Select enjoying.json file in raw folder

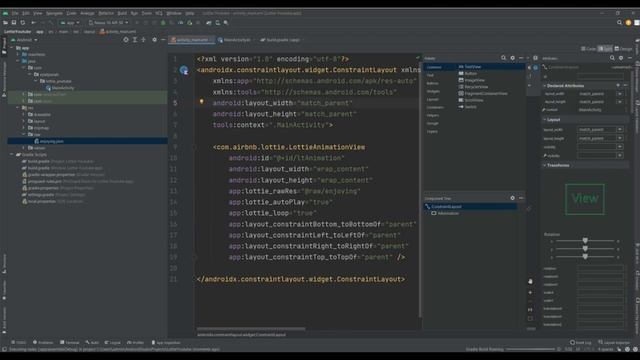49,141
